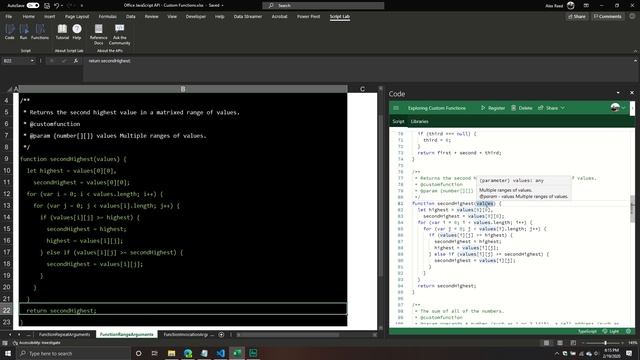This screenshot has height=360, width=640.
Task: Open the Functions icon in the ribbon
Action: coord(40,32)
